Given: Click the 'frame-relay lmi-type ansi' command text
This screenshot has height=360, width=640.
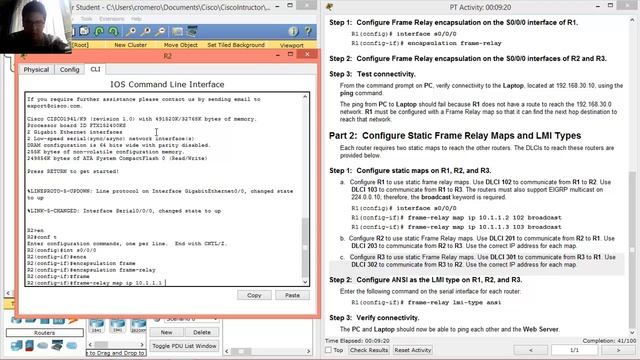Looking at the screenshot, I should pyautogui.click(x=454, y=302).
